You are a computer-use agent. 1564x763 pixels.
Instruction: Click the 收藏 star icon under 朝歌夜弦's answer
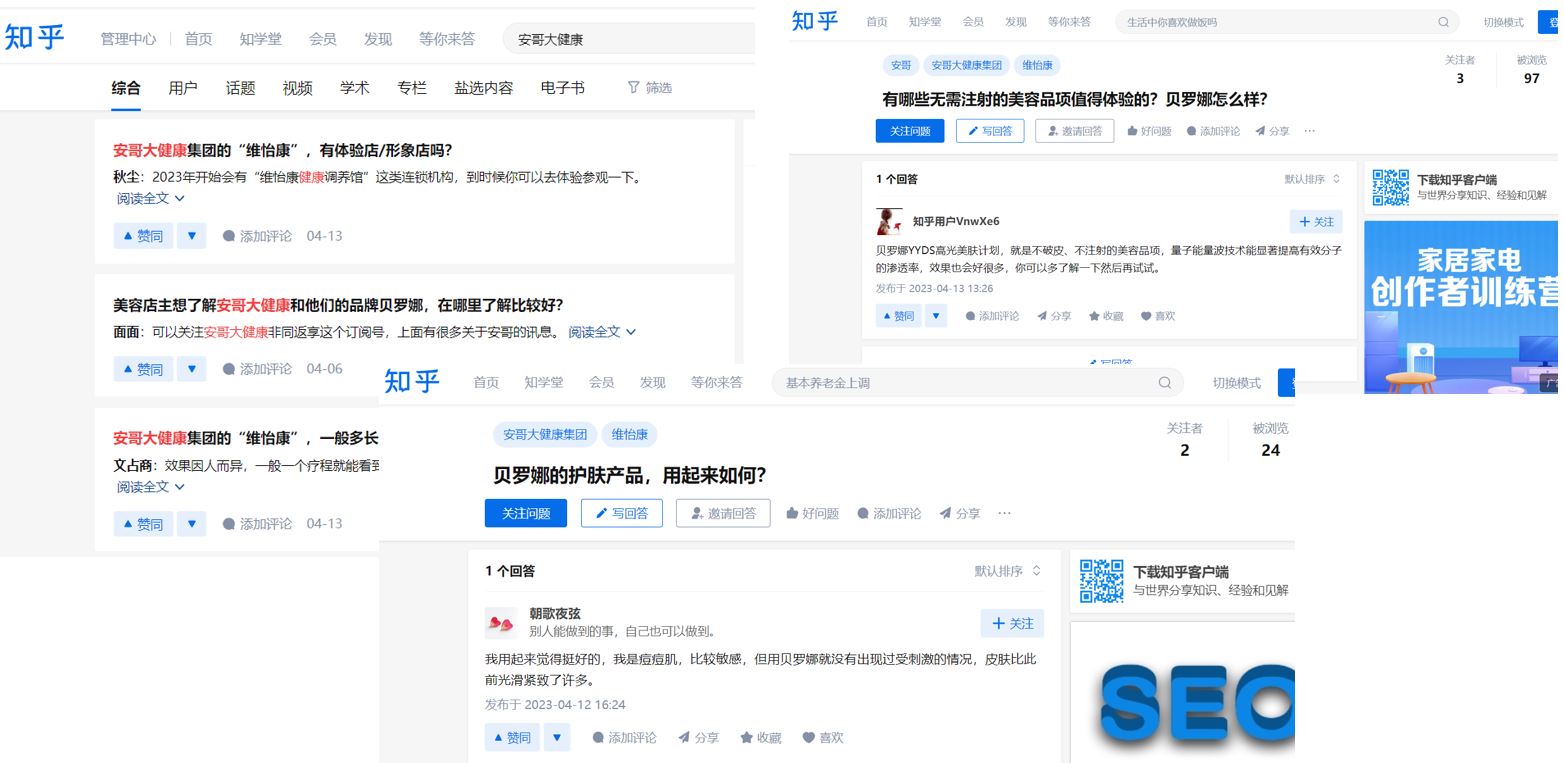[x=746, y=738]
